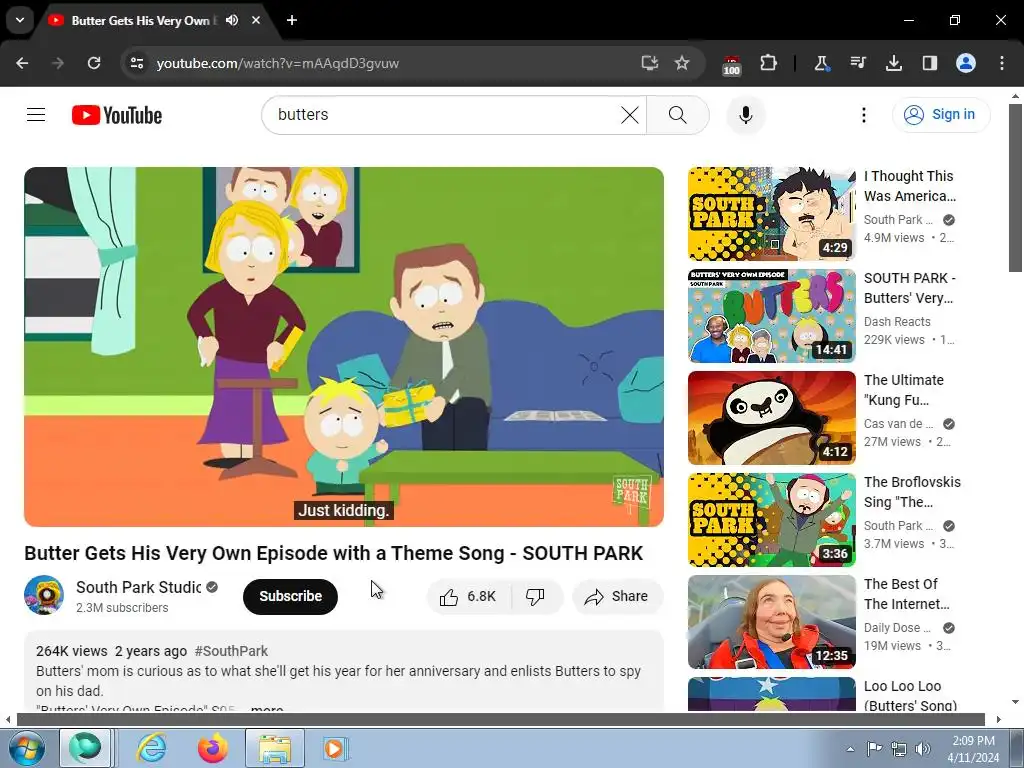Open the taskbar clock and date
Screen dimensions: 1024x768
(973, 749)
